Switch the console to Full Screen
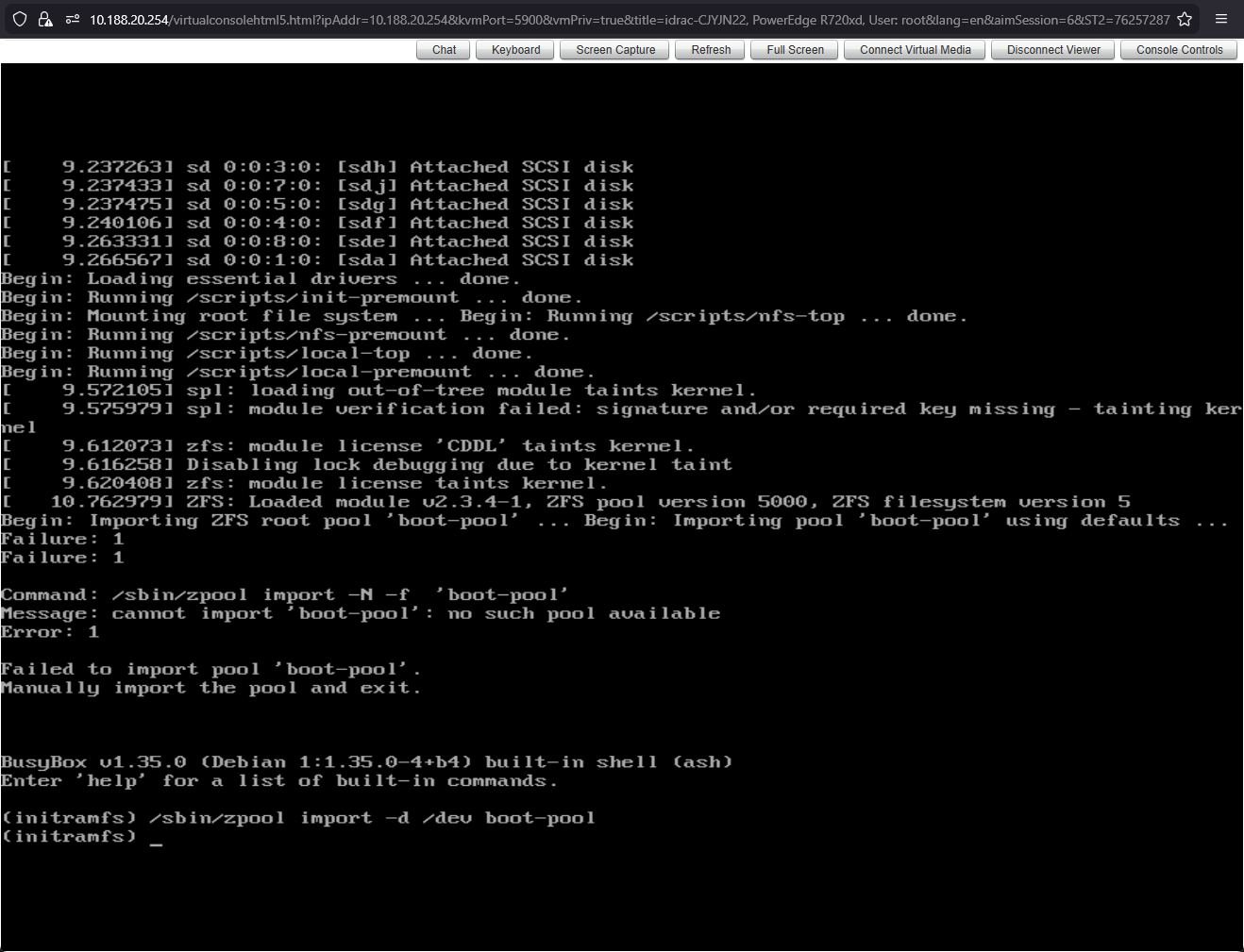Screen dimensions: 1244x952 click(795, 50)
